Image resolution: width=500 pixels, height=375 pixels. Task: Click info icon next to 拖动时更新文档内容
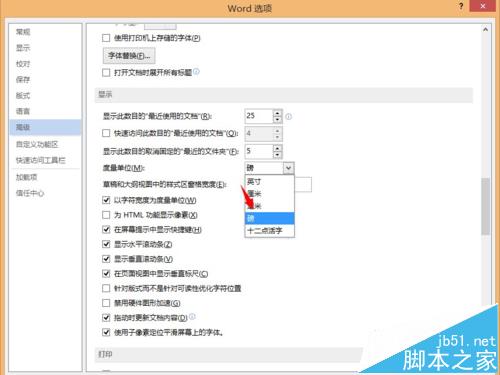tap(192, 316)
